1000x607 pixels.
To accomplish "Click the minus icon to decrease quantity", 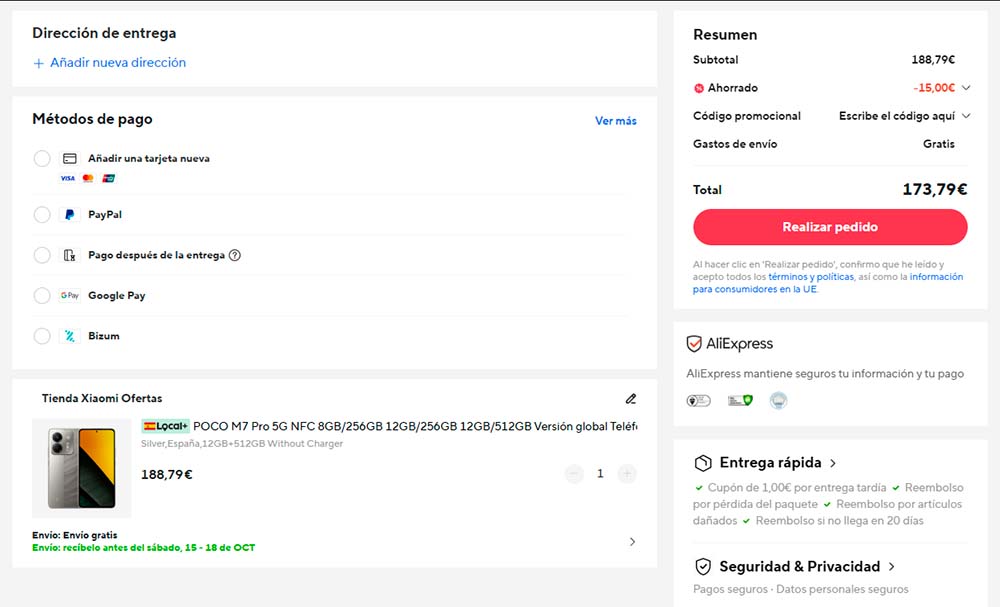I will pos(574,474).
